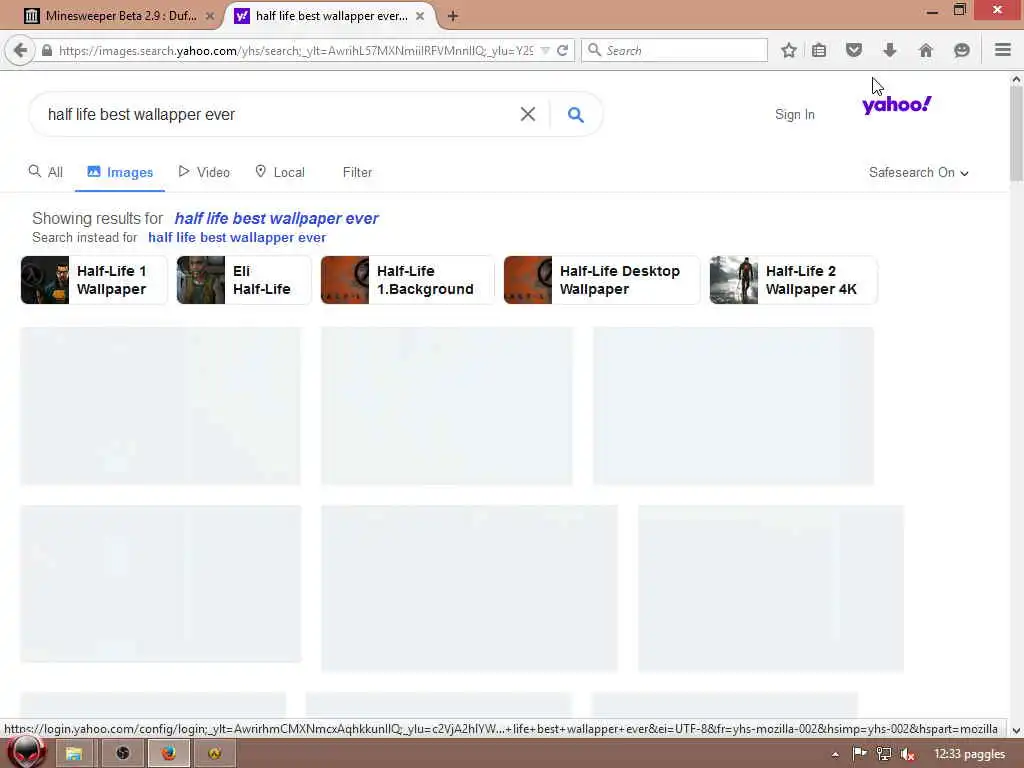
Task: Open Firefox downloads arrow icon
Action: [889, 50]
